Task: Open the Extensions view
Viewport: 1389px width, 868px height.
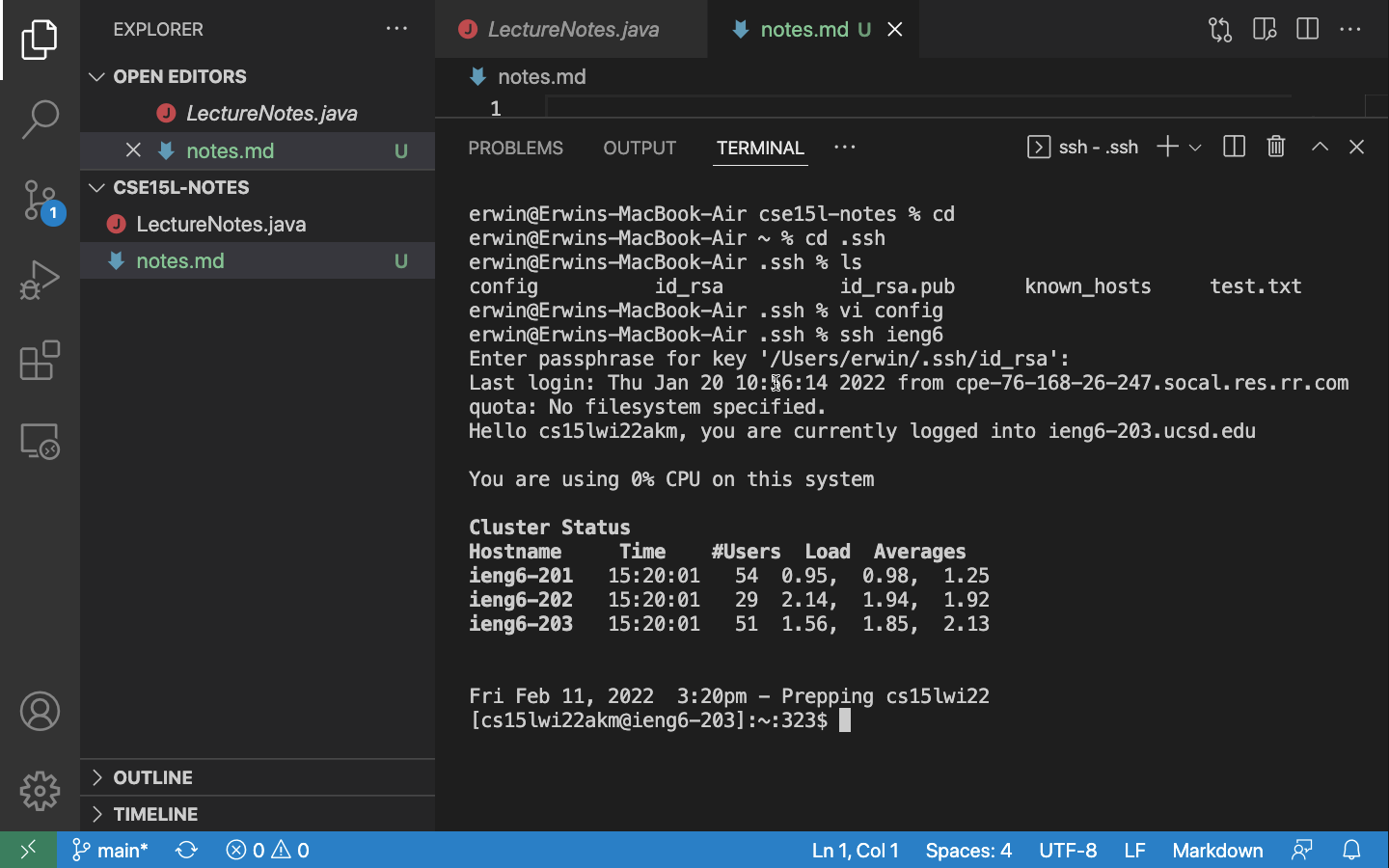Action: point(40,361)
